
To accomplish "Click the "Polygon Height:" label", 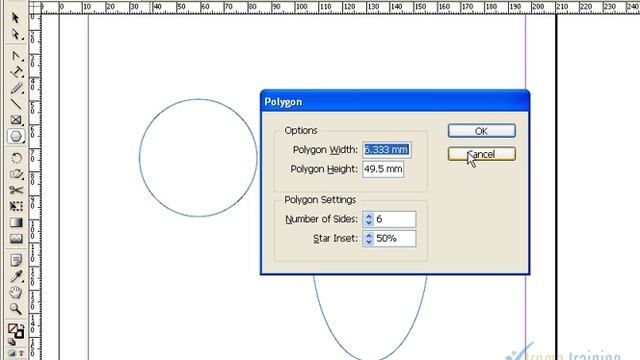I will pyautogui.click(x=324, y=169).
